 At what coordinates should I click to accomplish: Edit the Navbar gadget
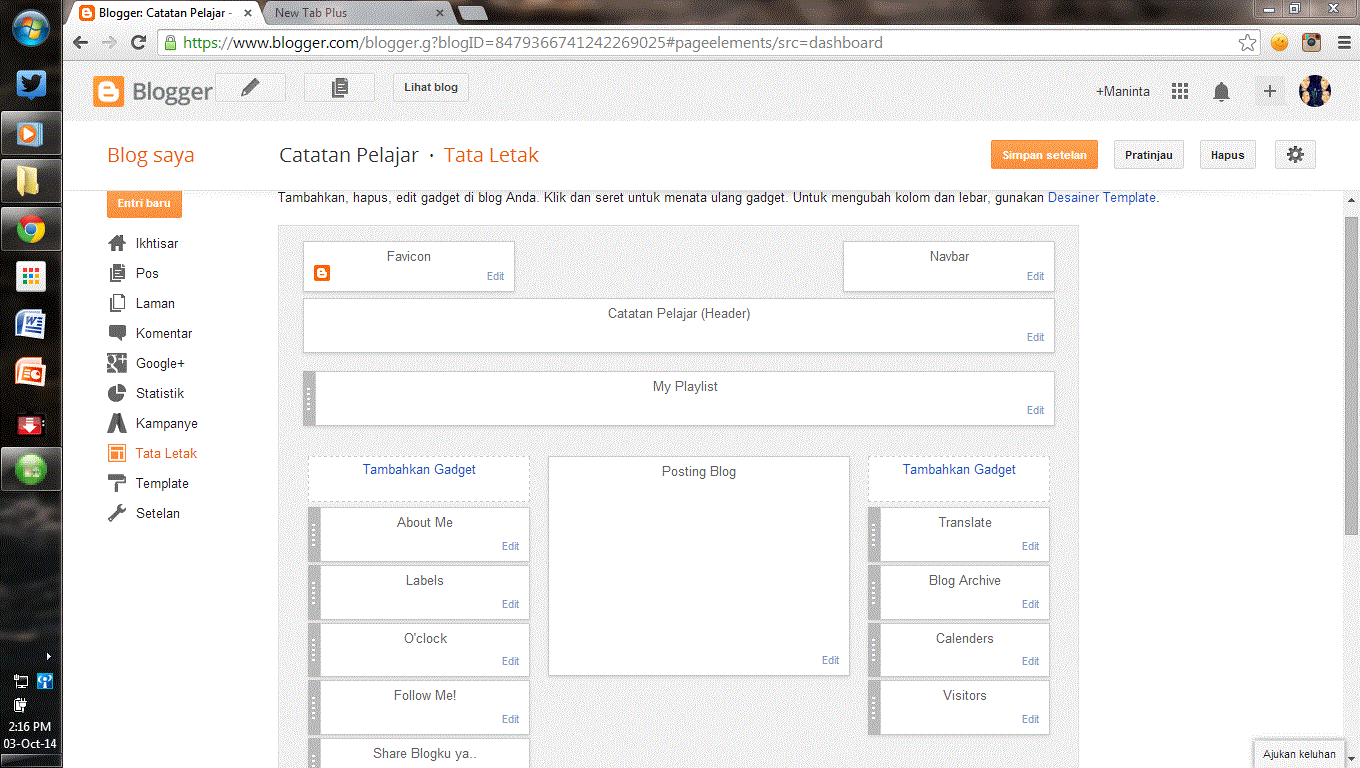coord(1035,276)
